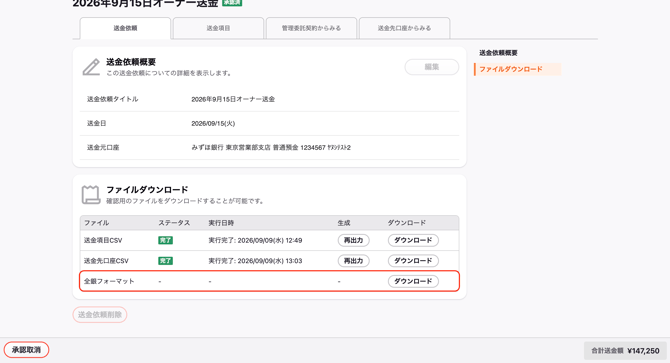The height and width of the screenshot is (363, 670).
Task: Click the 送金元口座 field label
Action: pyautogui.click(x=103, y=148)
